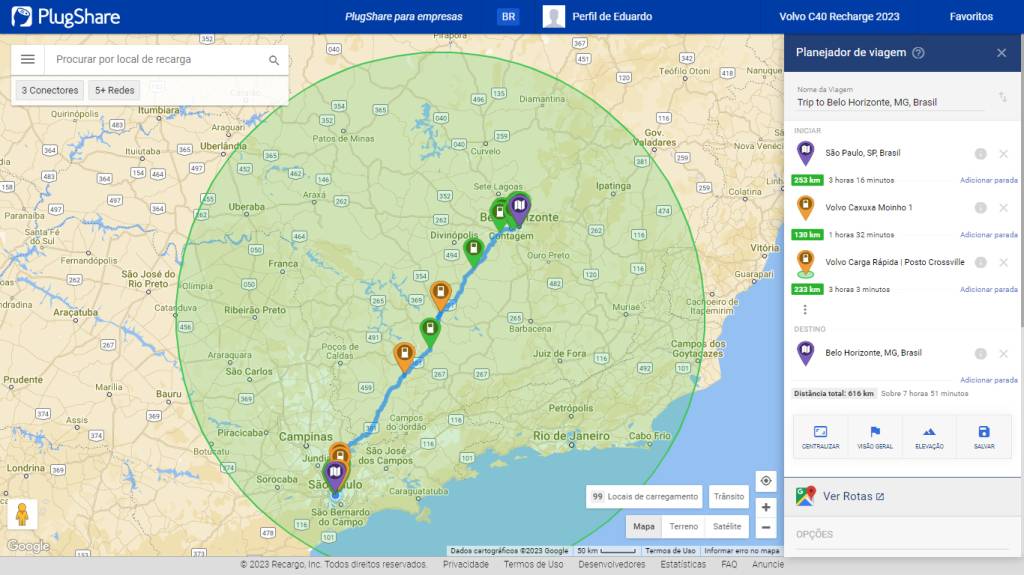Screen dimensions: 1024x575
Task: Click purple São Paulo map pin
Action: click(335, 476)
